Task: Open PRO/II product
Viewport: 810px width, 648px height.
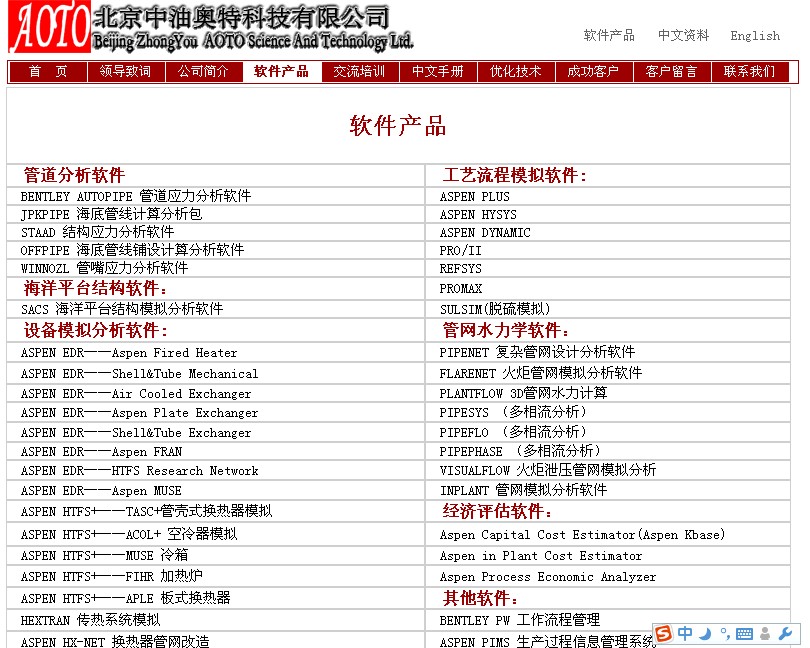Action: tap(460, 251)
